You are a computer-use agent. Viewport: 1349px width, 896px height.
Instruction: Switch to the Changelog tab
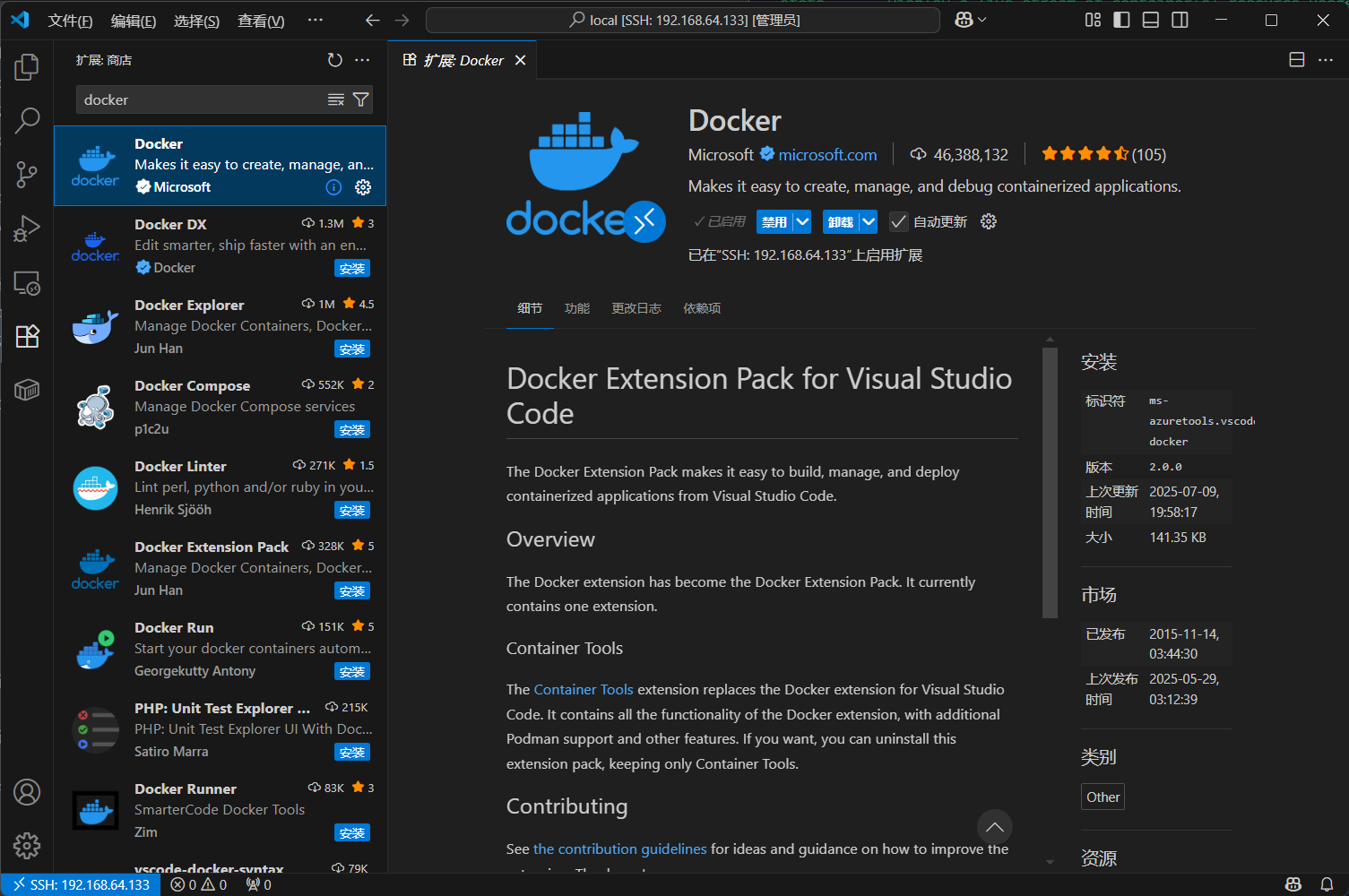pos(636,308)
